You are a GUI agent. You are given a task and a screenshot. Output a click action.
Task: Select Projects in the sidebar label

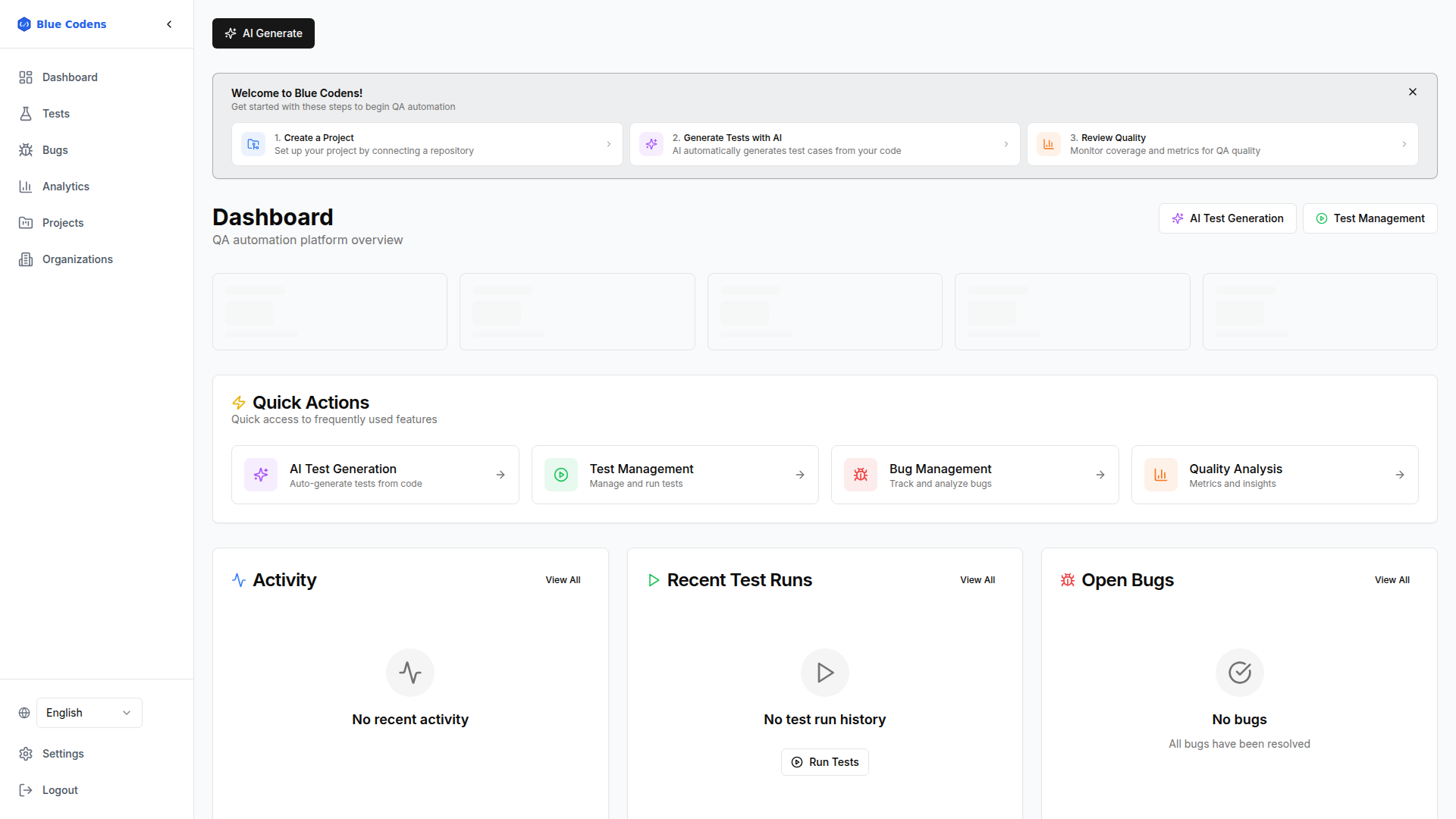[x=63, y=223]
